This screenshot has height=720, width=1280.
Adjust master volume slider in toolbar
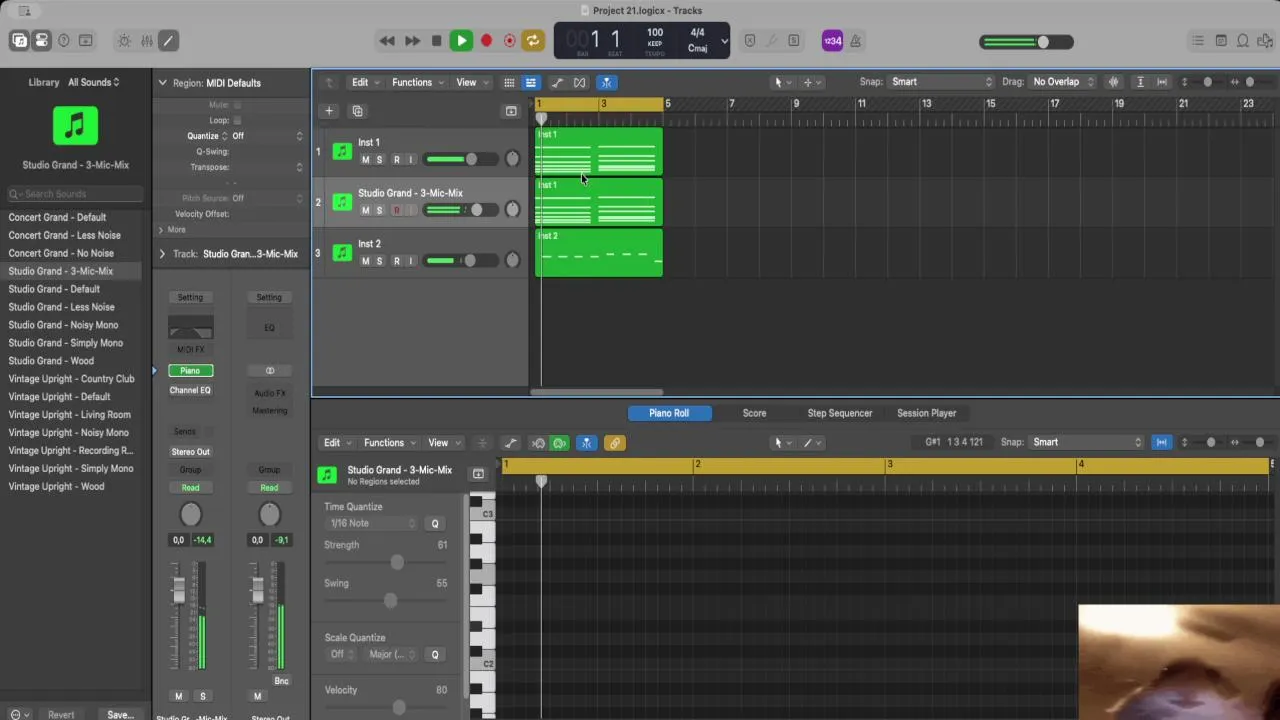pos(1027,42)
